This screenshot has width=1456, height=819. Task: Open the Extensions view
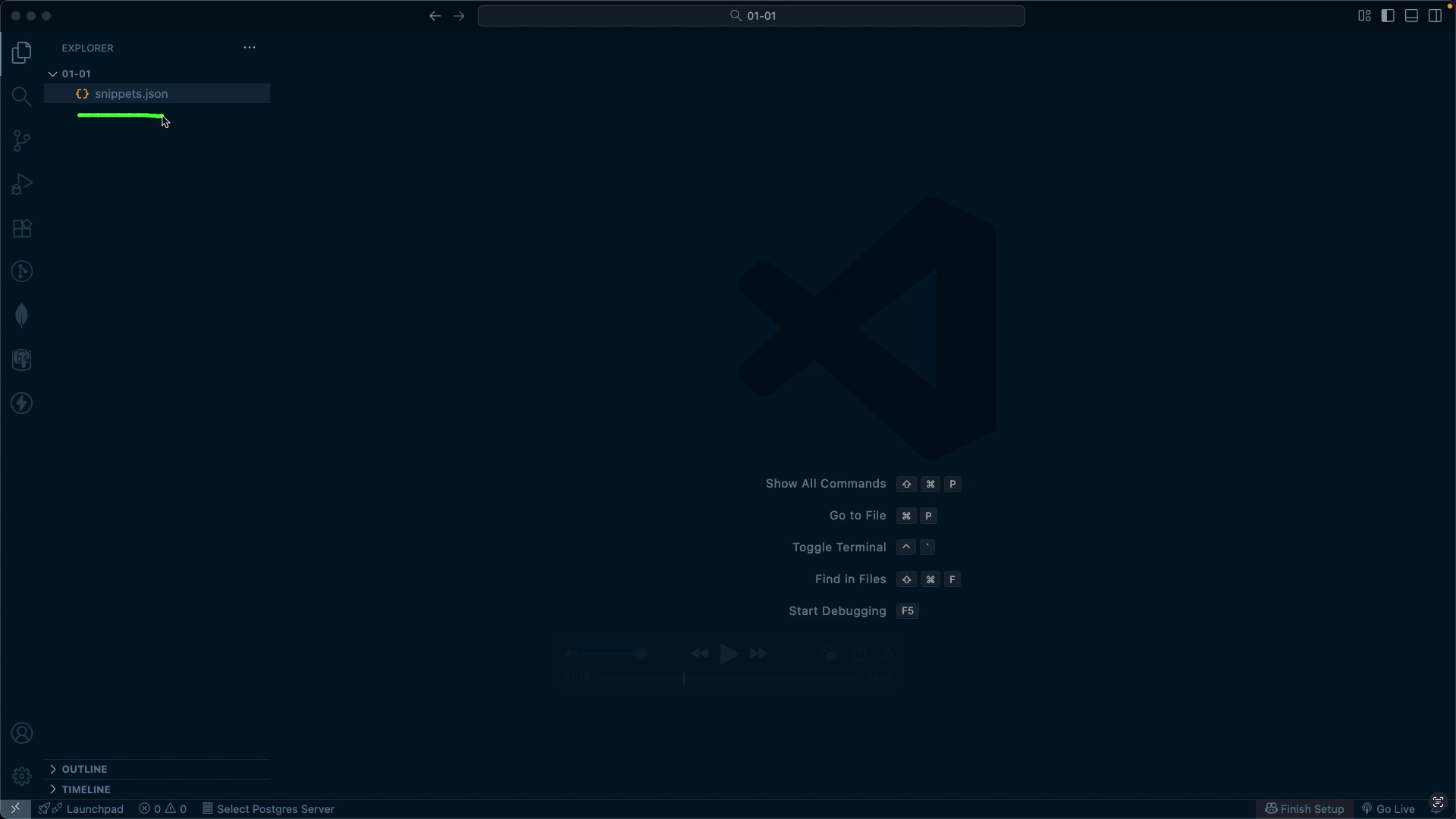tap(22, 228)
